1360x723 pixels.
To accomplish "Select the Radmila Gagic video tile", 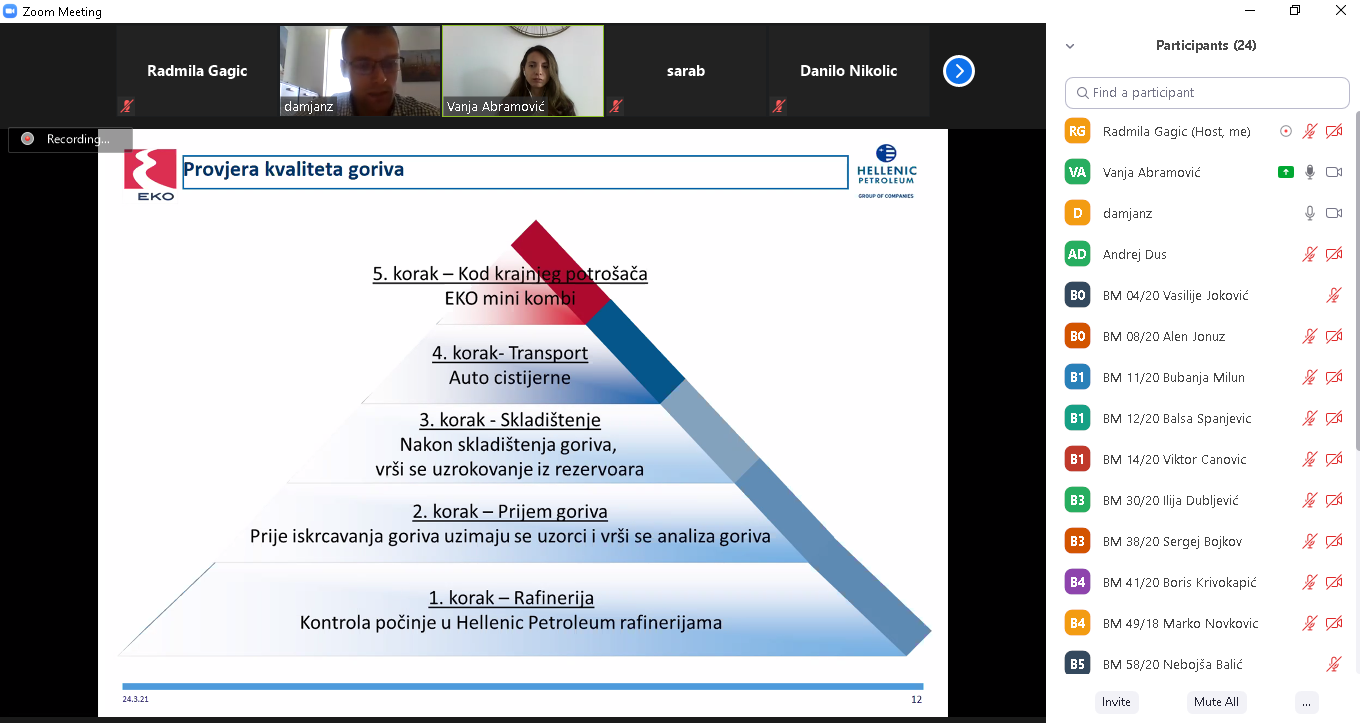I will point(197,71).
